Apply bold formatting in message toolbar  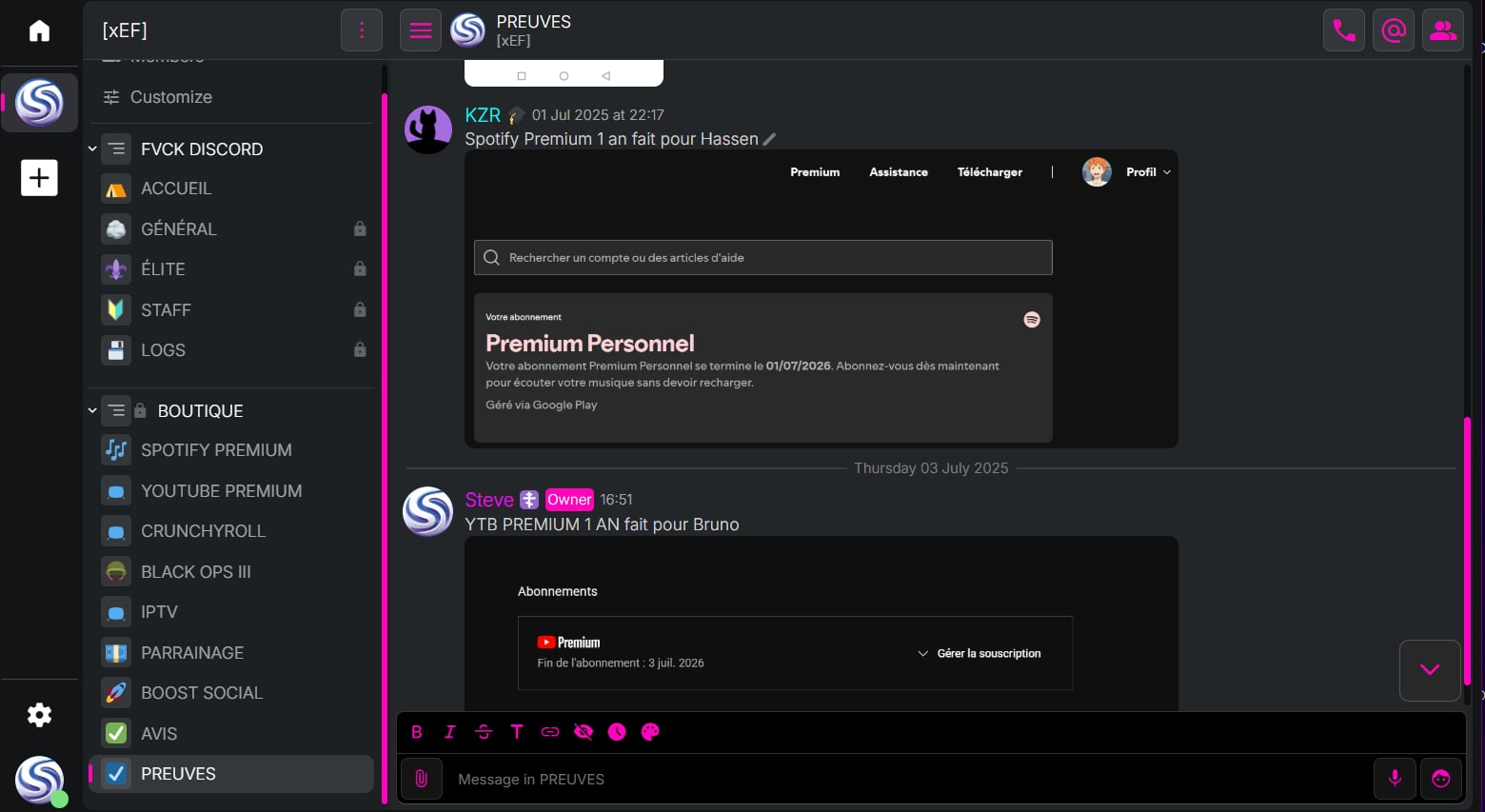[416, 732]
